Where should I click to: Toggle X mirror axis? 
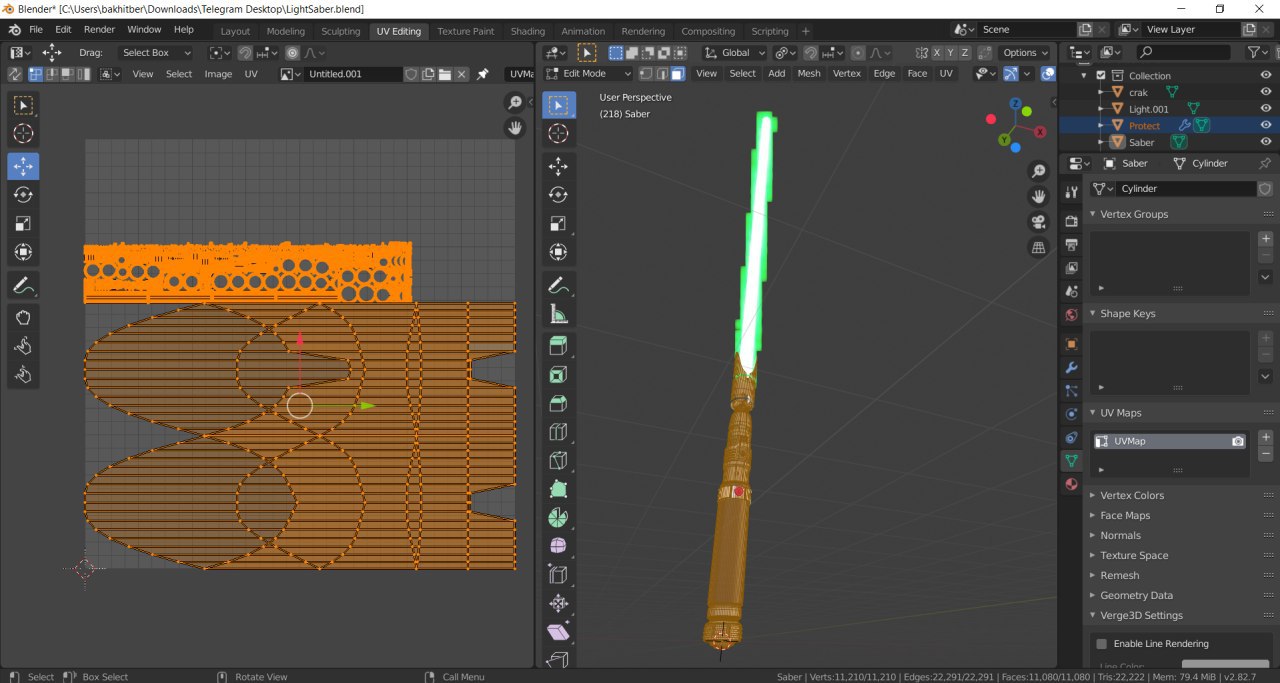point(937,53)
